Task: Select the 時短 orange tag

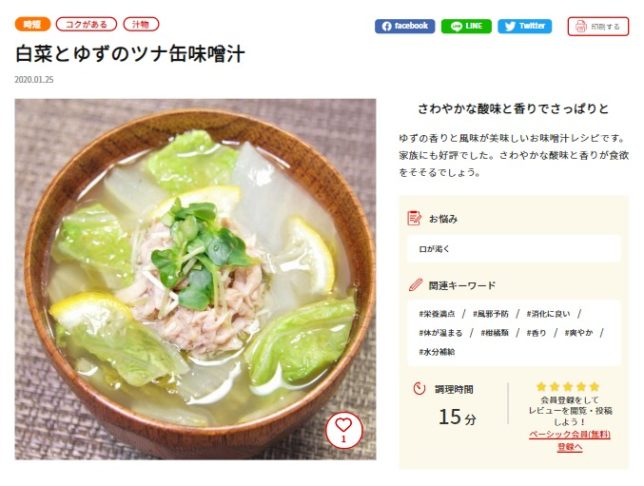Action: [x=33, y=24]
